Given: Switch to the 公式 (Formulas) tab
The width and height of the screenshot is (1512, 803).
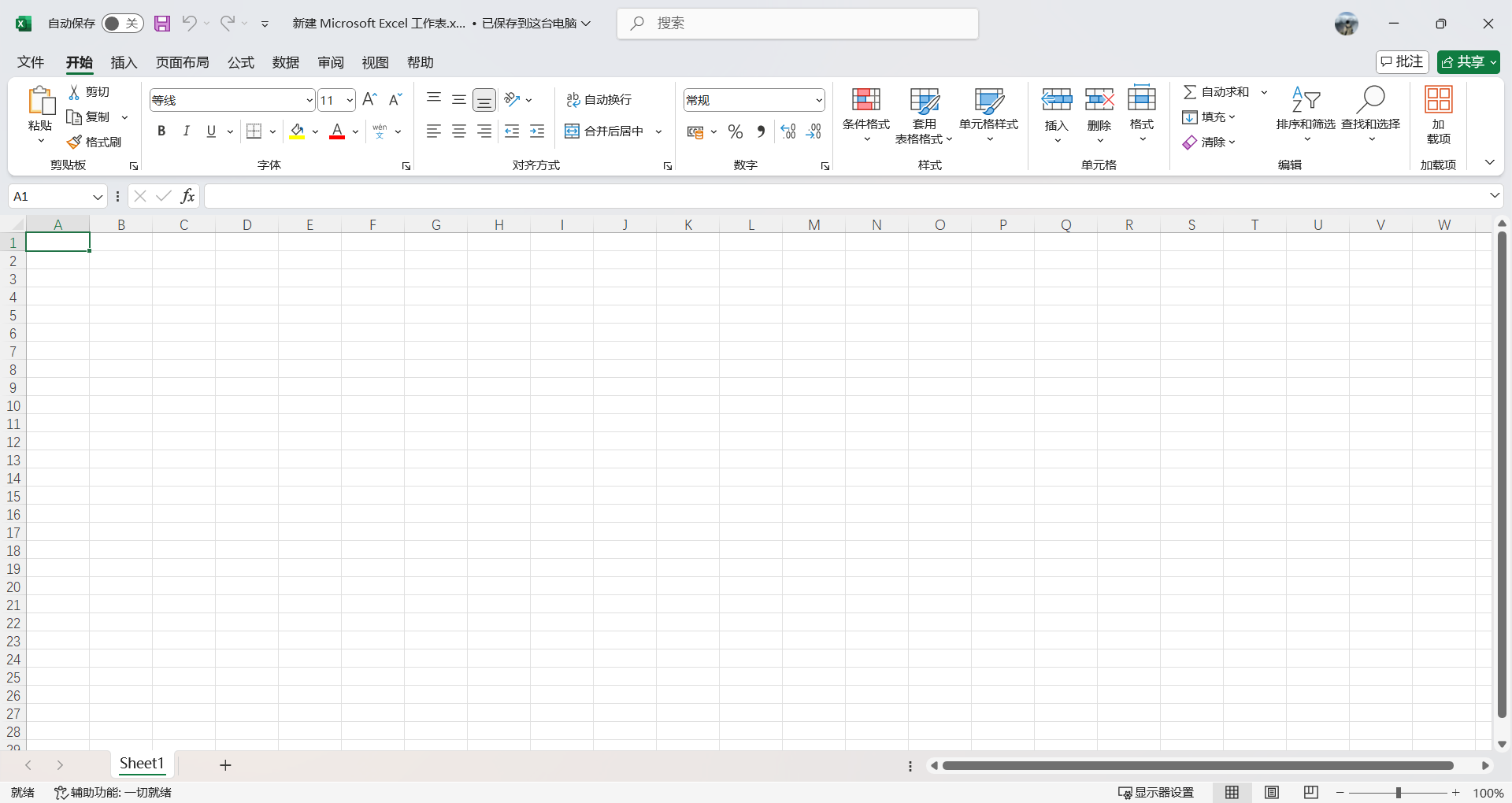Looking at the screenshot, I should coord(241,63).
